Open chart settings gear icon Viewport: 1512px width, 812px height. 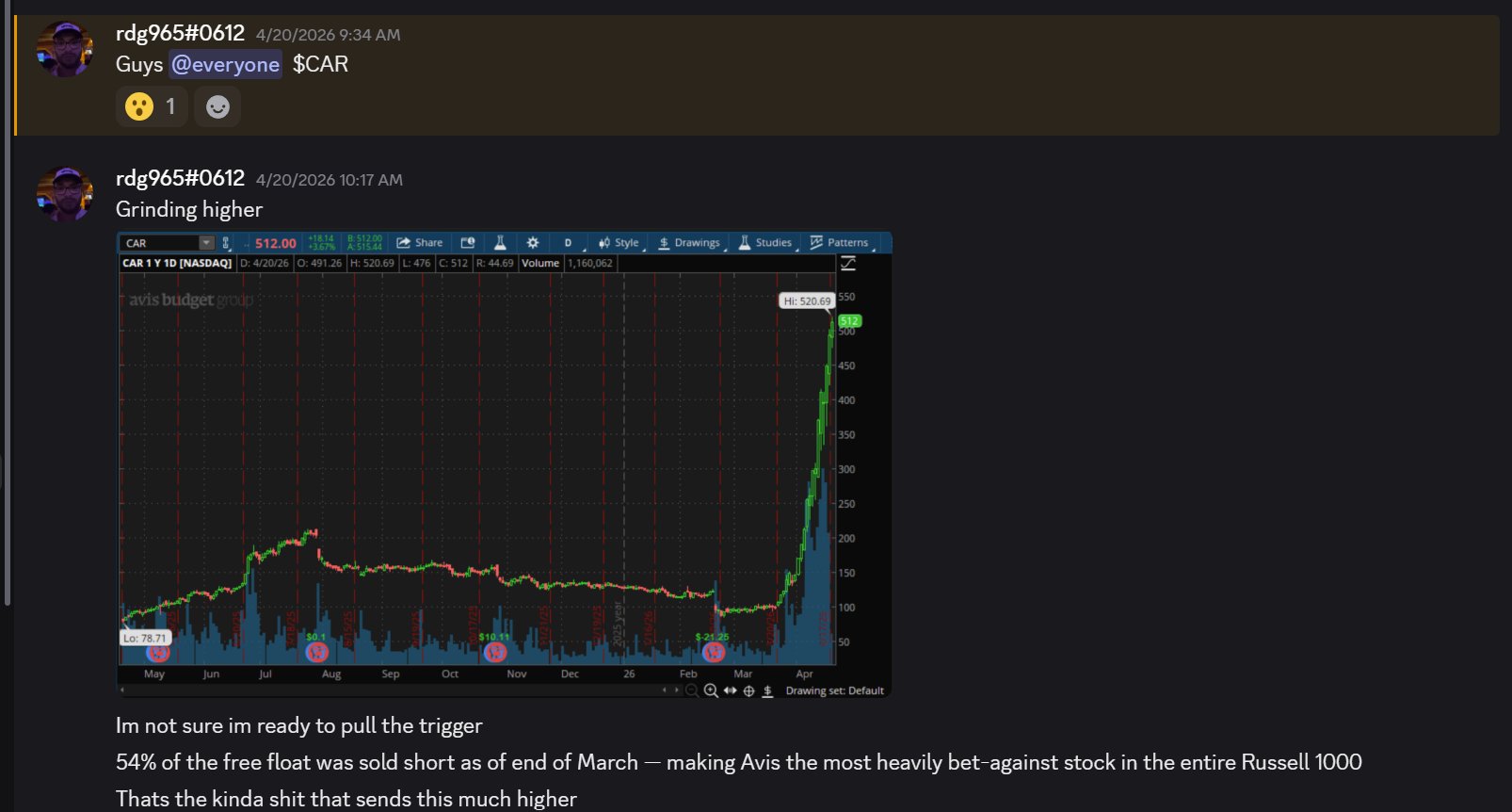tap(533, 243)
